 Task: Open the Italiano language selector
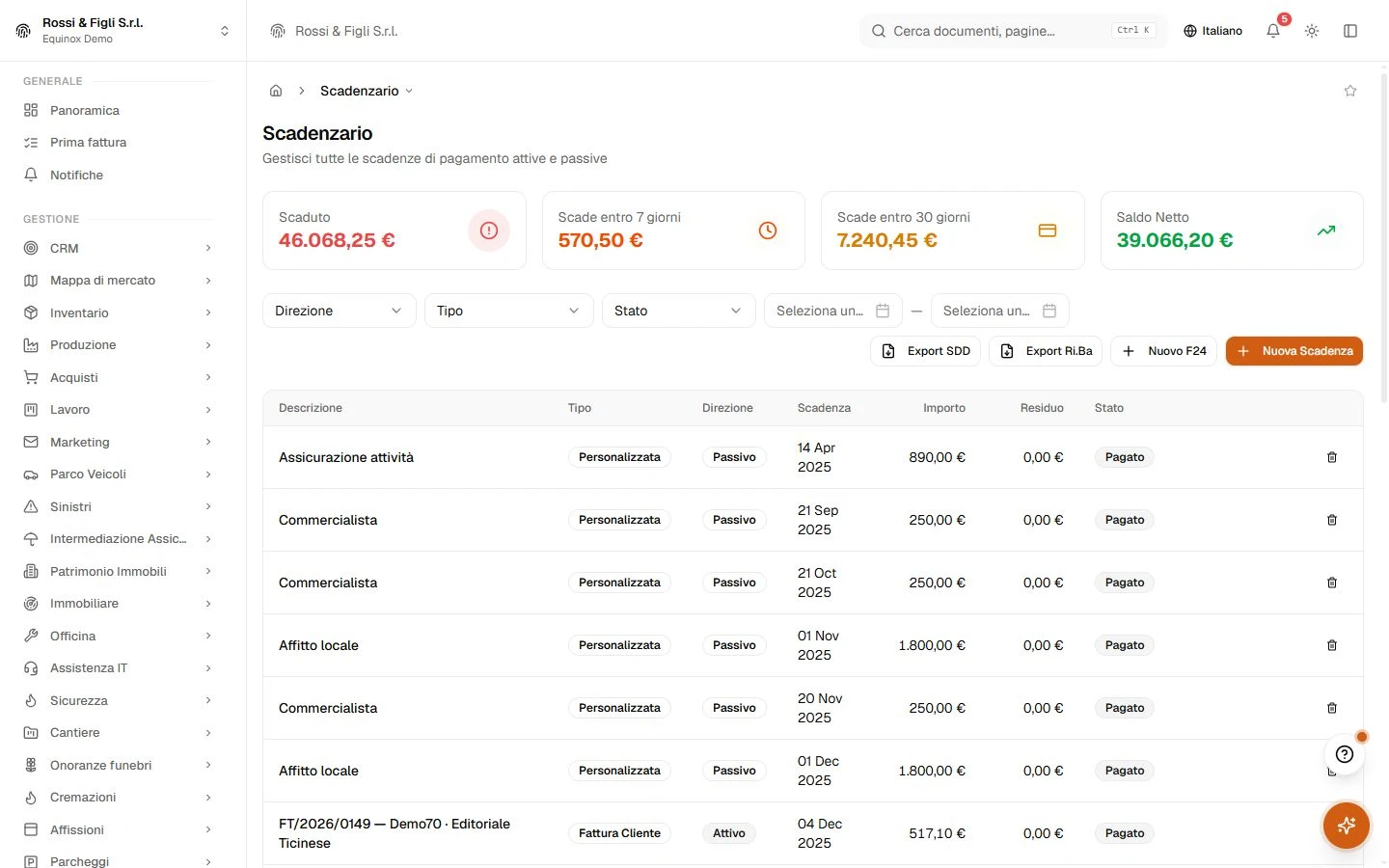point(1212,31)
